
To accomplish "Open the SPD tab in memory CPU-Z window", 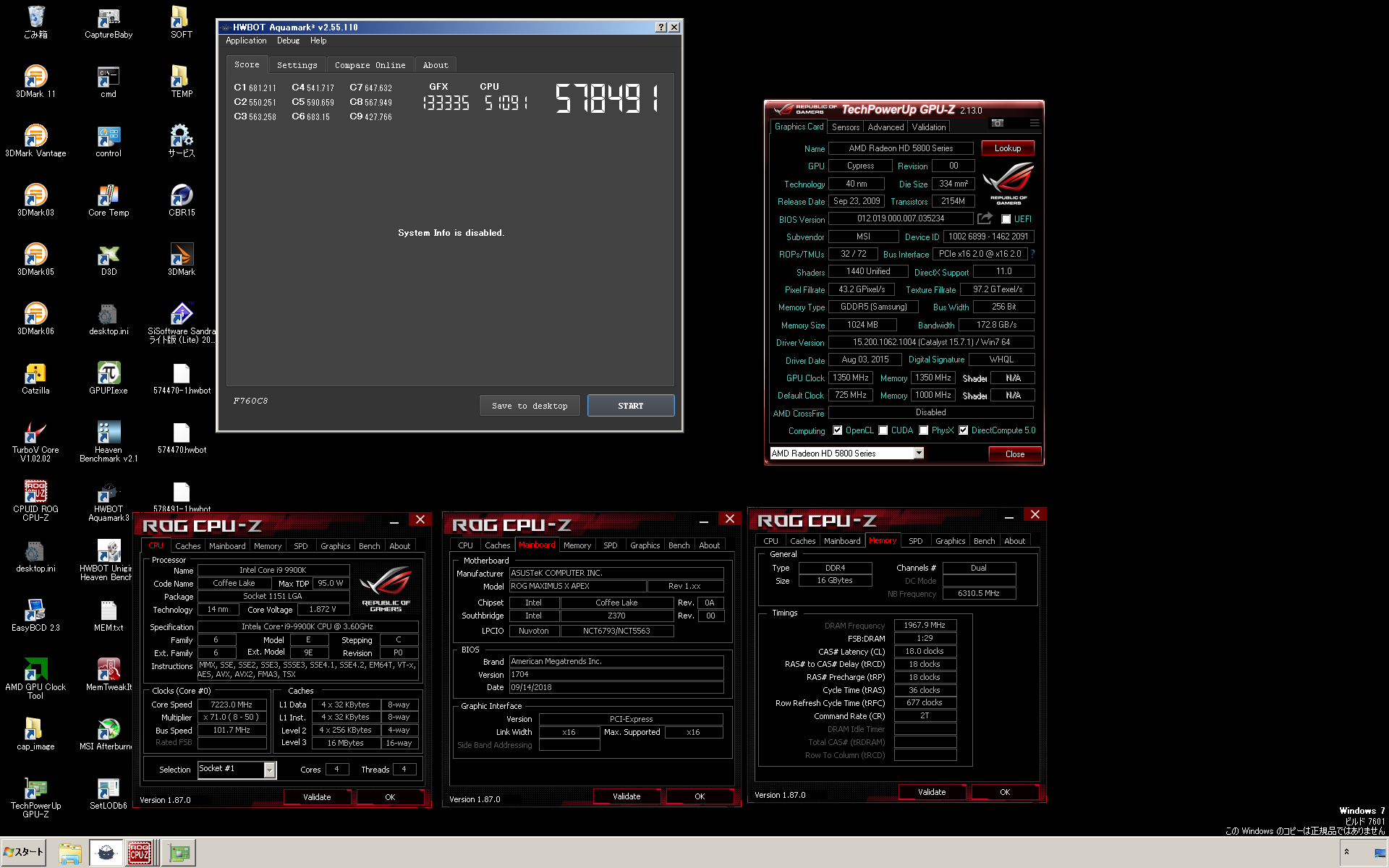I will (x=916, y=541).
